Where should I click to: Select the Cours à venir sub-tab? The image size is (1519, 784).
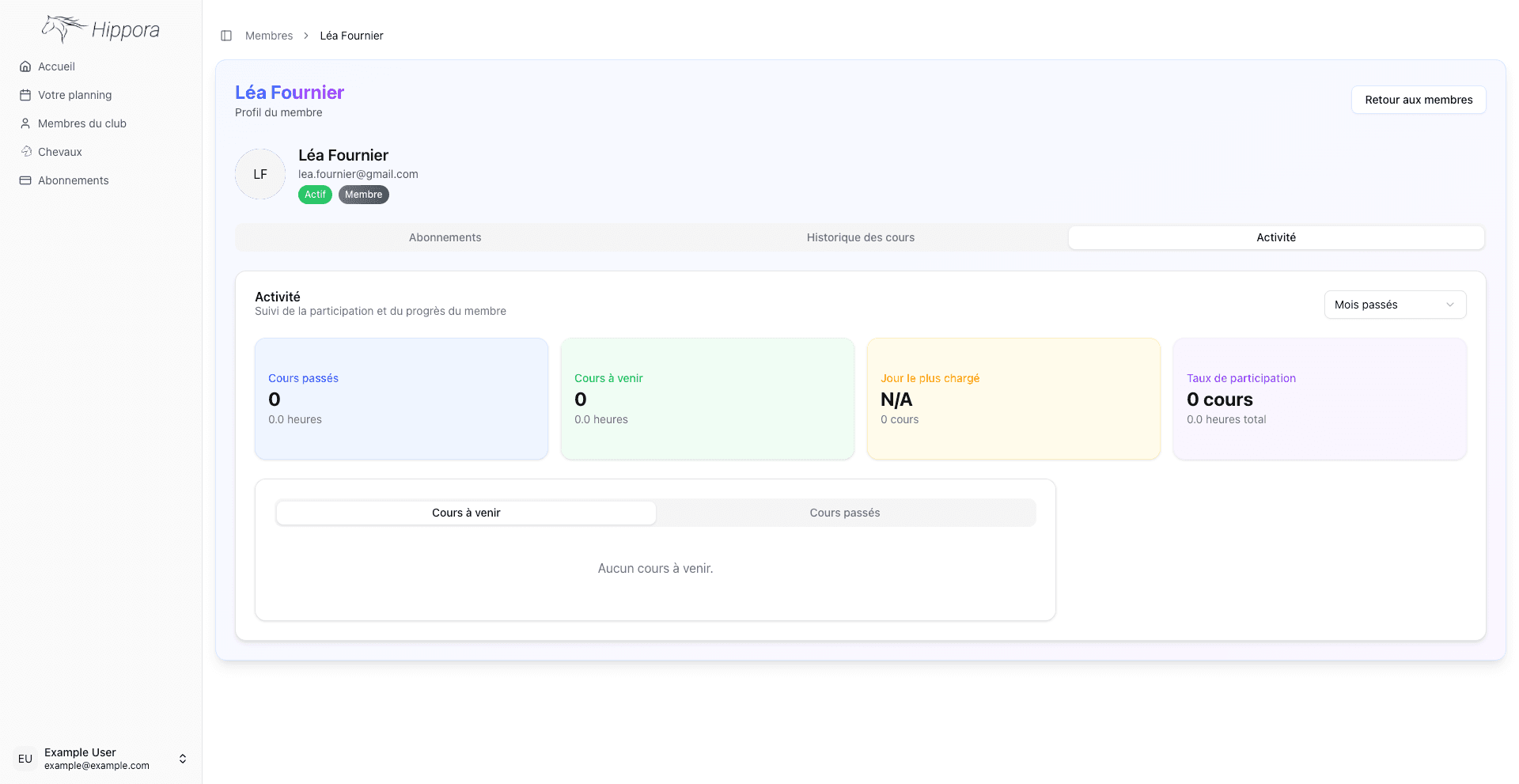coord(466,513)
